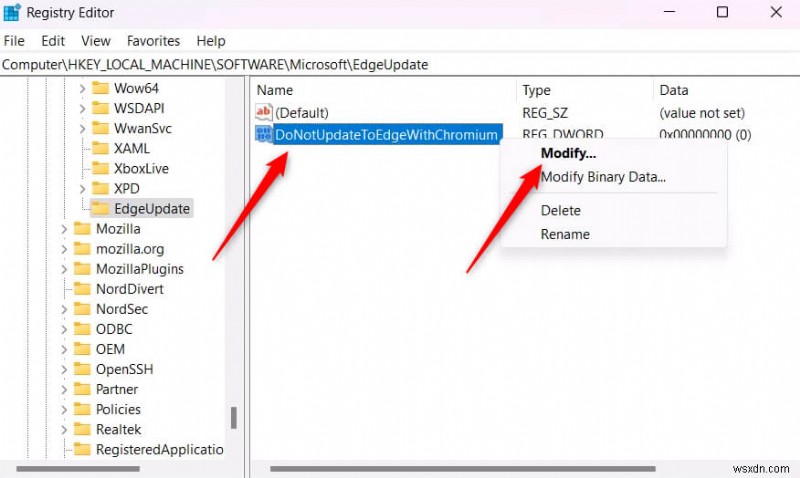Screen dimensions: 800x478
Task: Click the Wow64 folder icon
Action: tap(101, 88)
